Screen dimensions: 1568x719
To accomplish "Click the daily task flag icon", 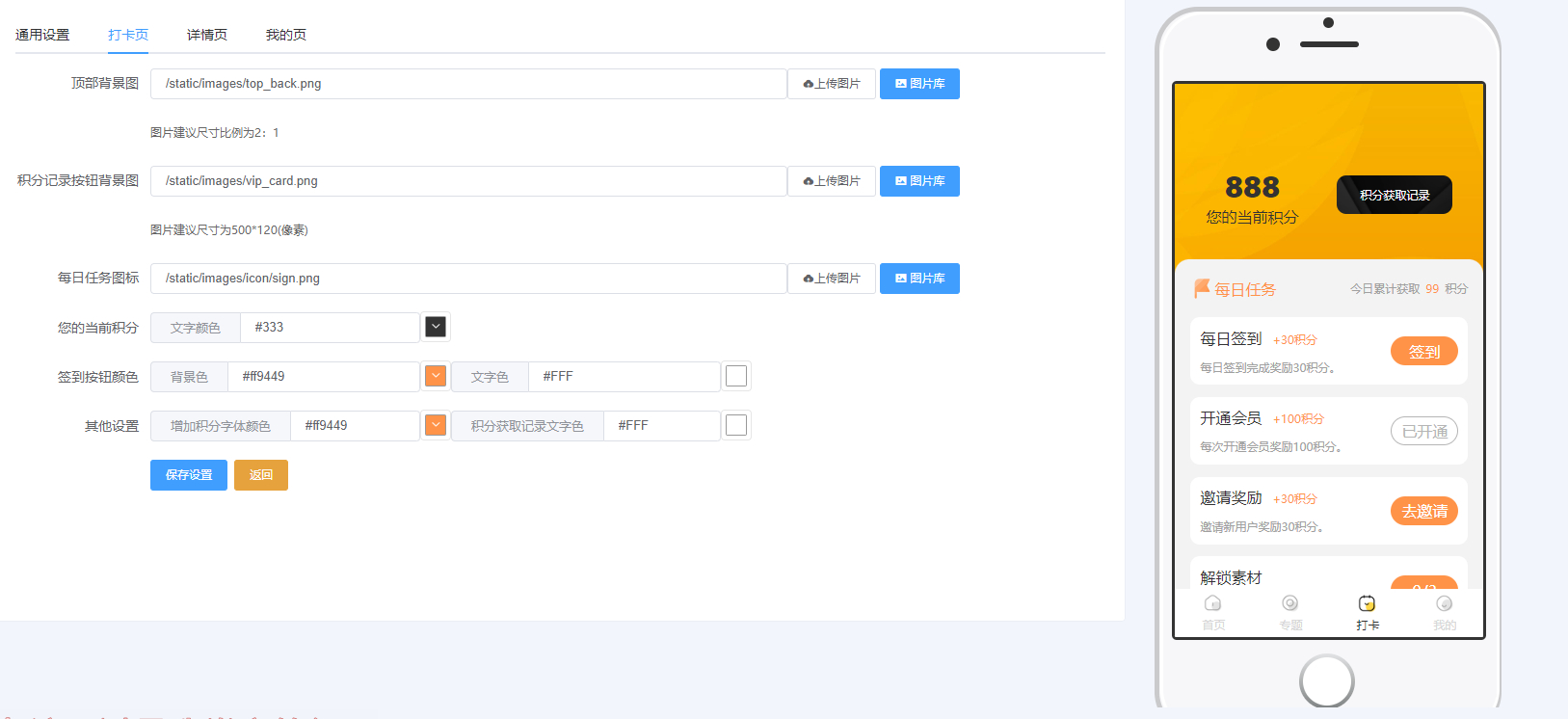I will point(1202,288).
